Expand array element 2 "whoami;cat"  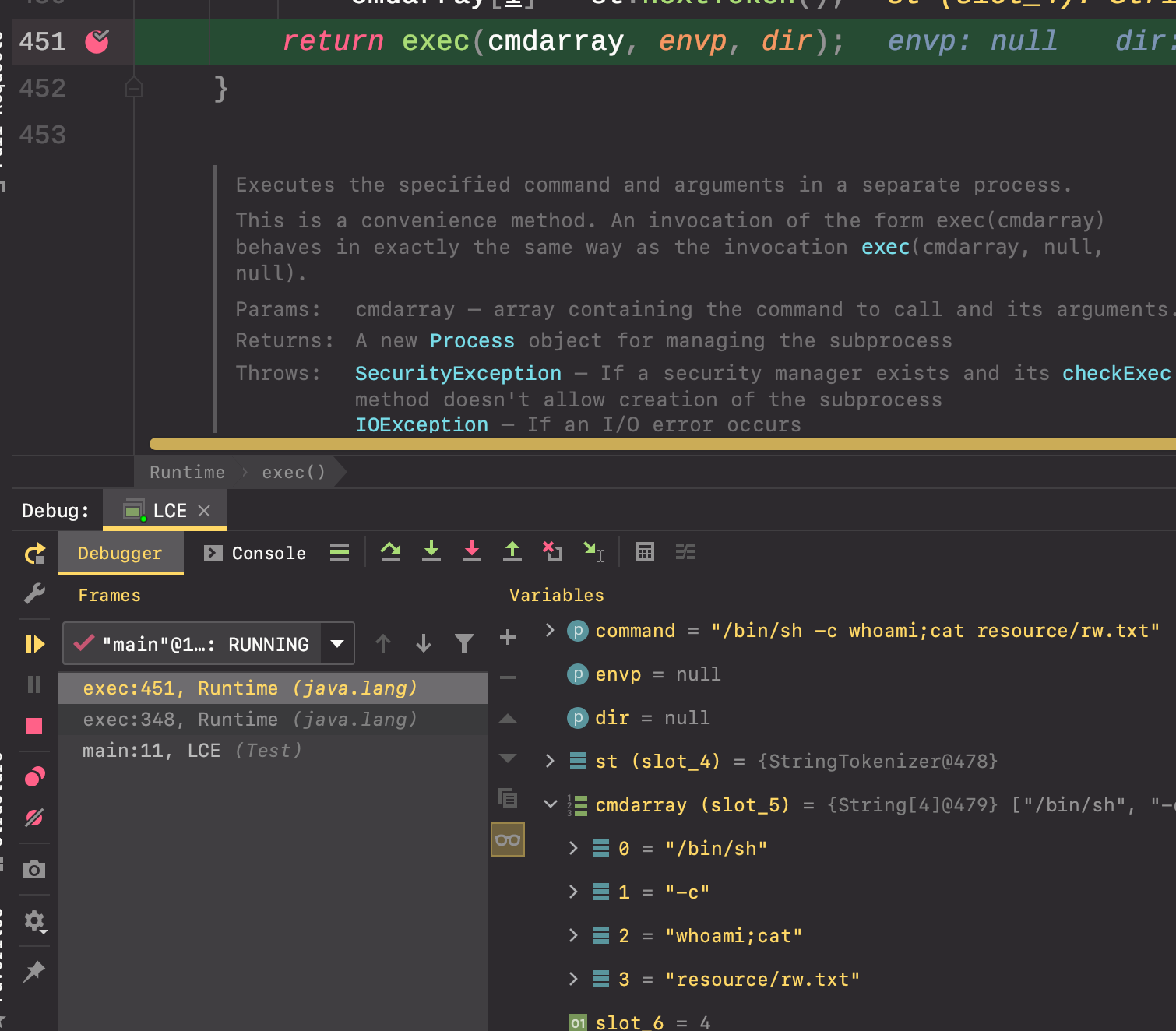[574, 935]
